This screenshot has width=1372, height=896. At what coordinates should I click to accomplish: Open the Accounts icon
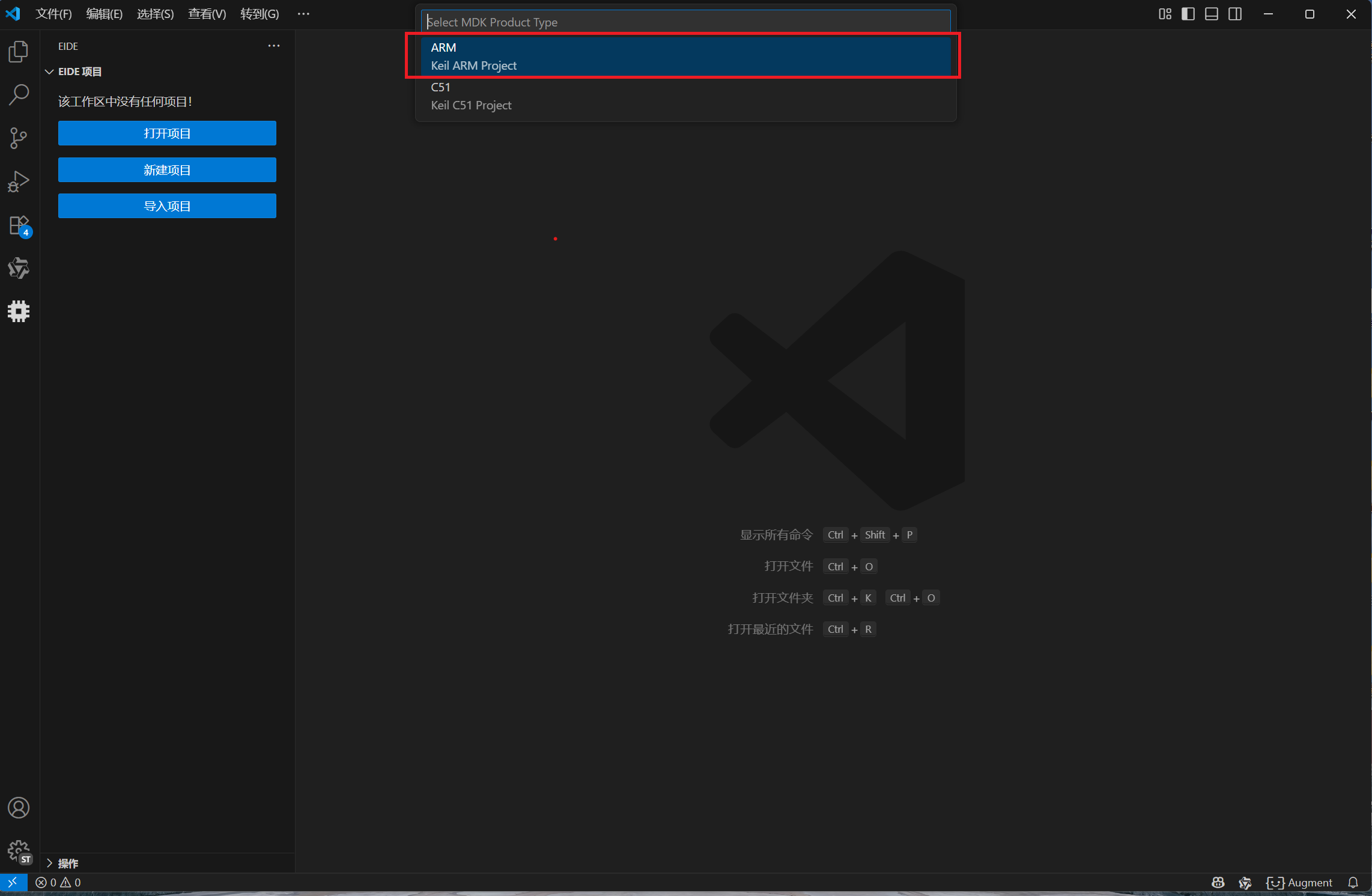click(19, 808)
